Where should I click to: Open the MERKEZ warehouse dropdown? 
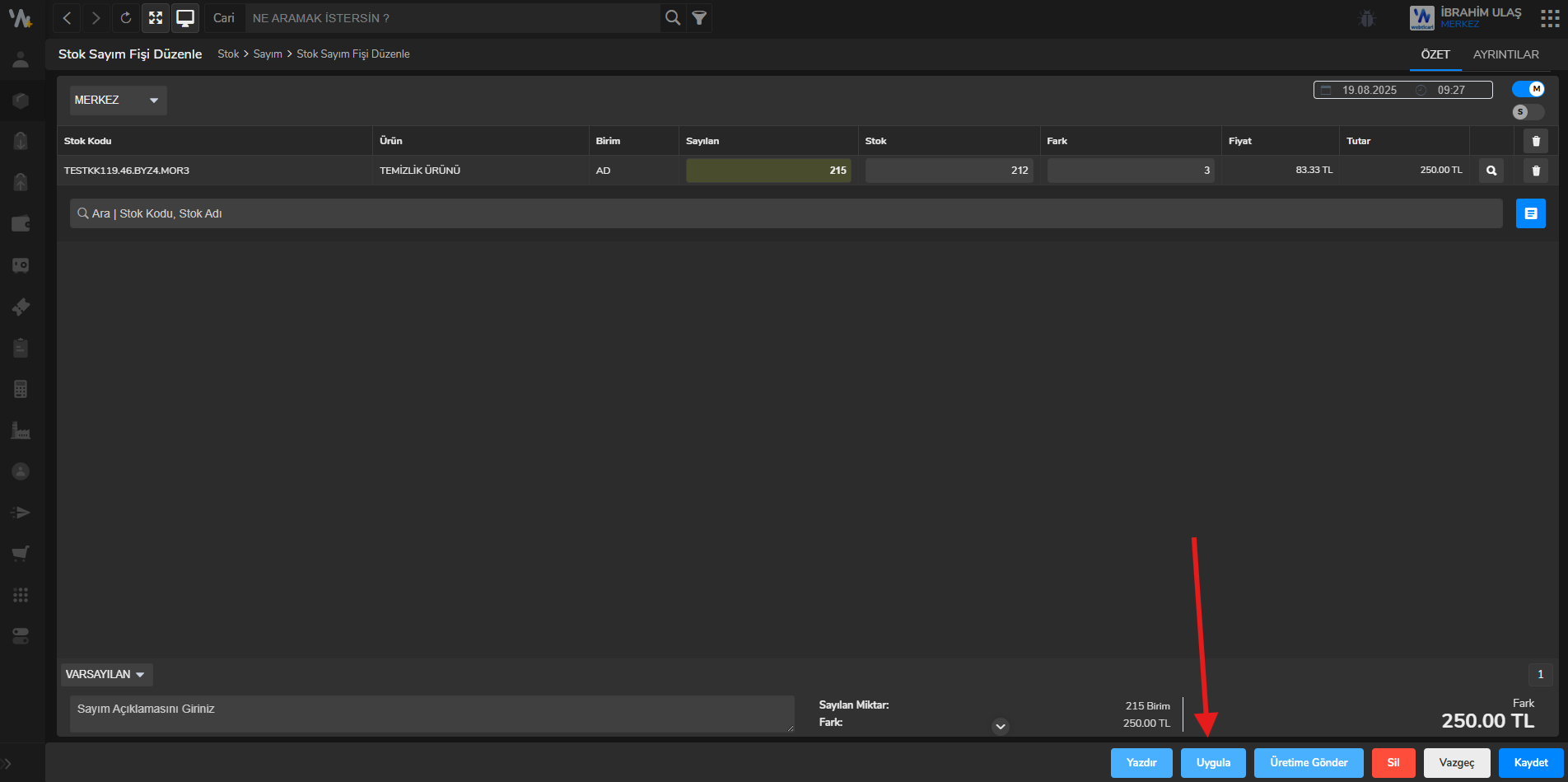(x=118, y=100)
